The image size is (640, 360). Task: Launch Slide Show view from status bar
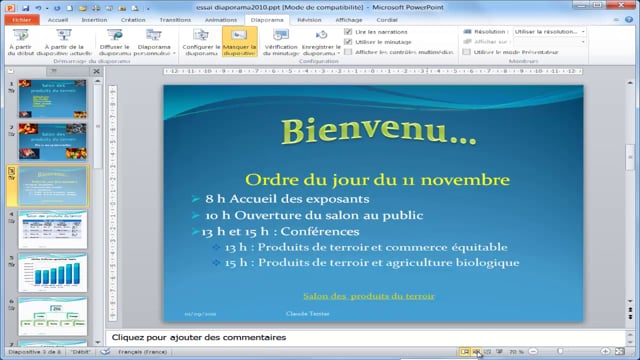coord(499,351)
